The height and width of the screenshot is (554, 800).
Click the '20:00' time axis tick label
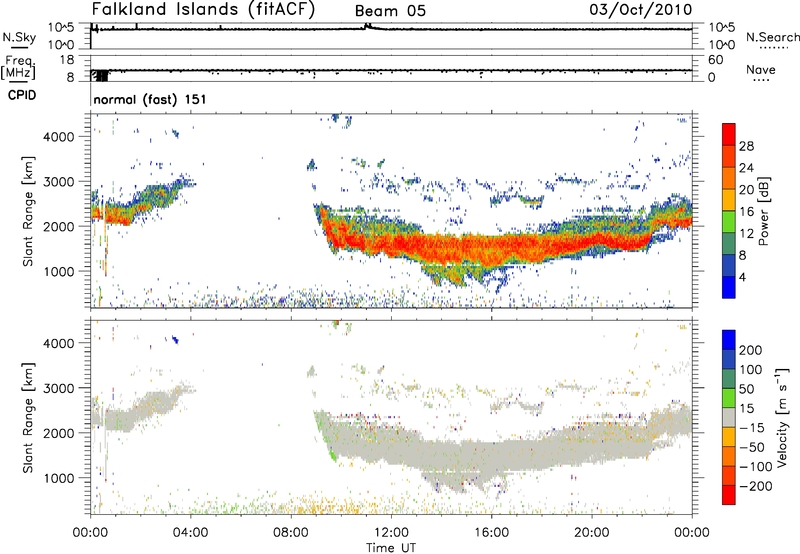591,532
